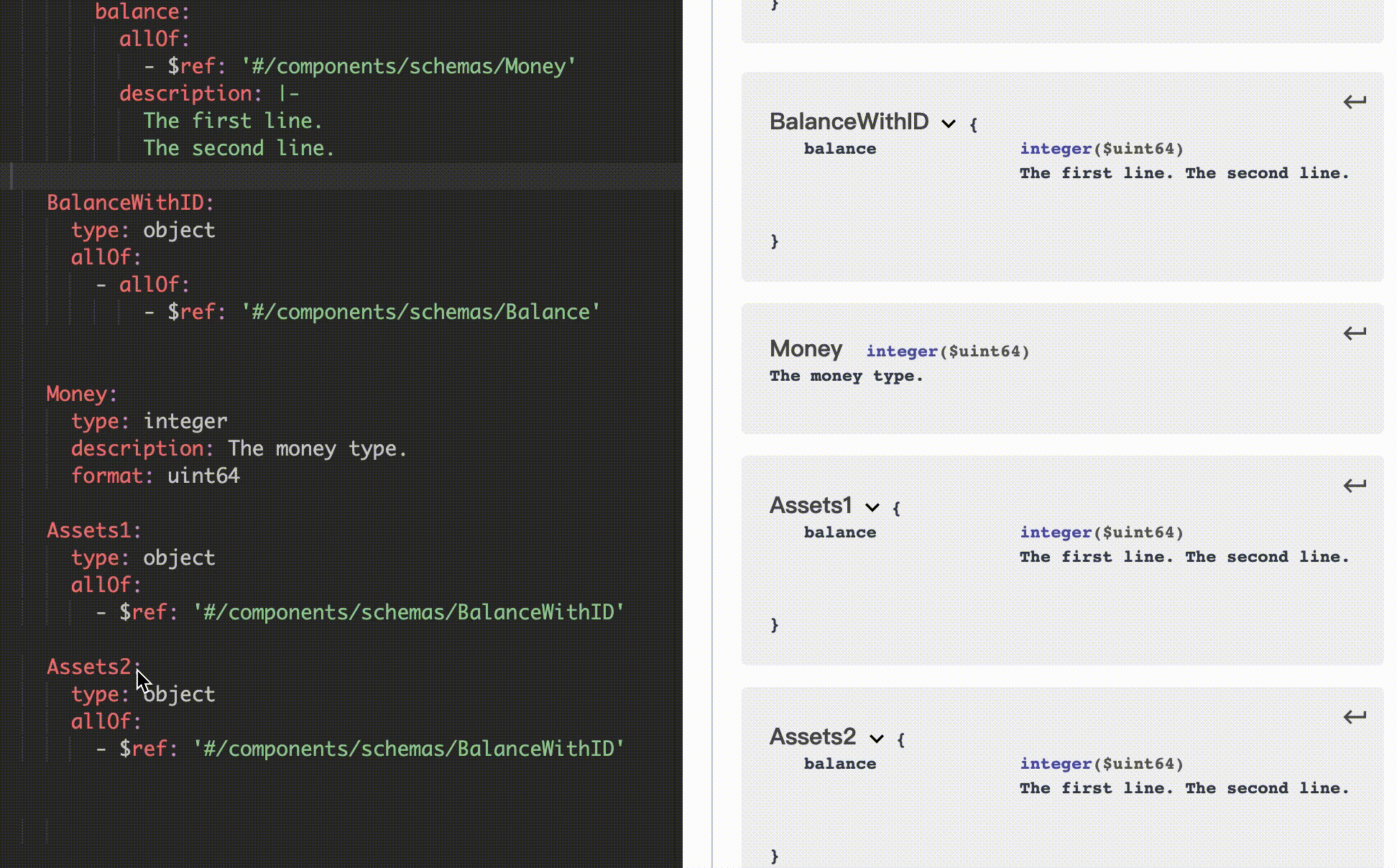
Task: Click the 'format: uint64' line in editor
Action: [x=155, y=476]
